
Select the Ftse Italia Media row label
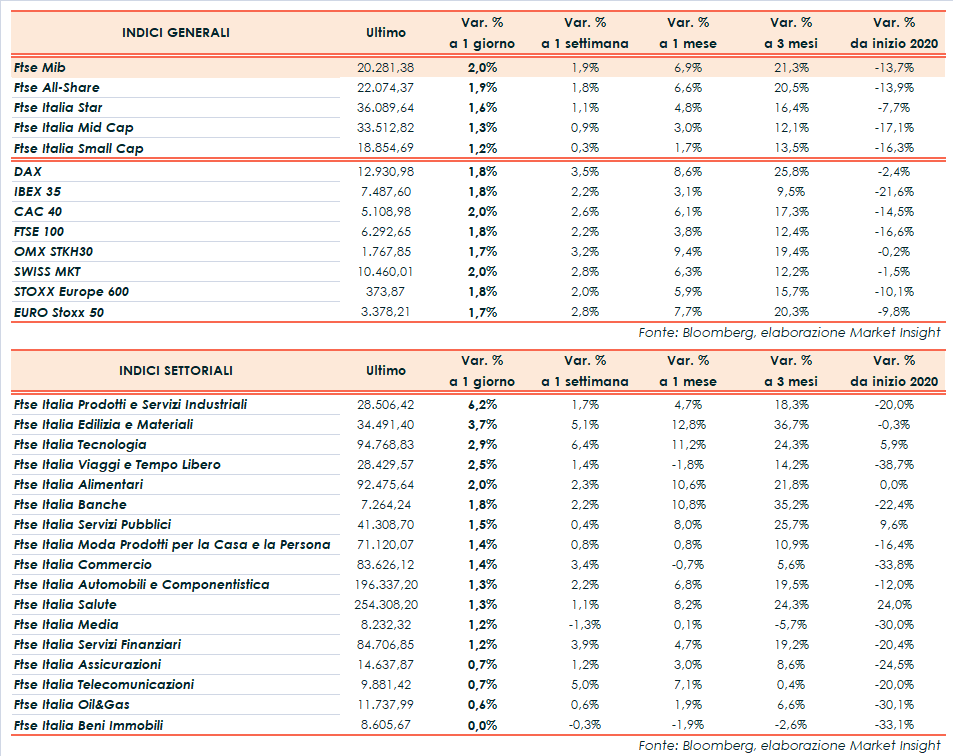(66, 625)
